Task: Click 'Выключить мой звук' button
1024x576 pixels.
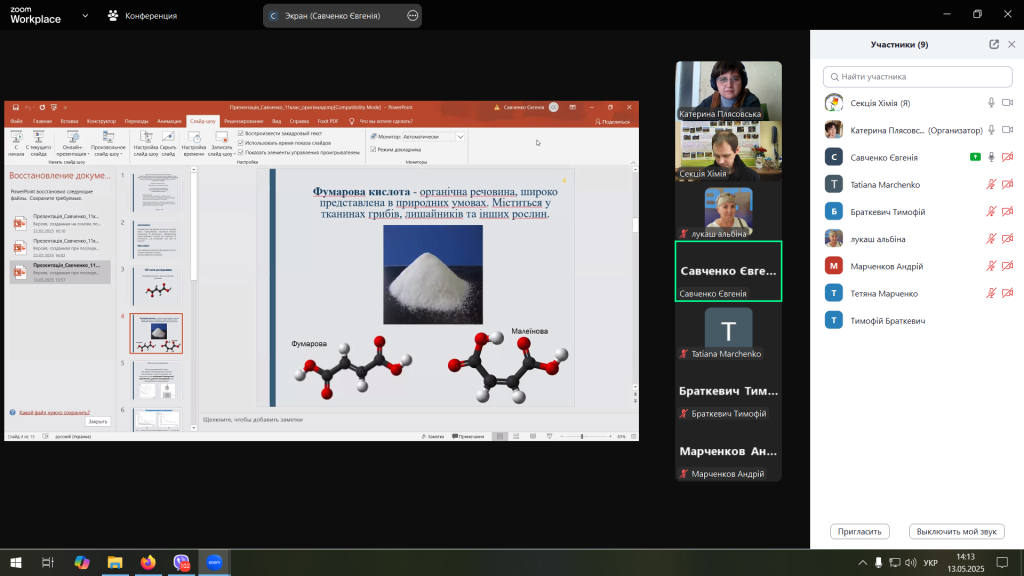Action: point(956,531)
